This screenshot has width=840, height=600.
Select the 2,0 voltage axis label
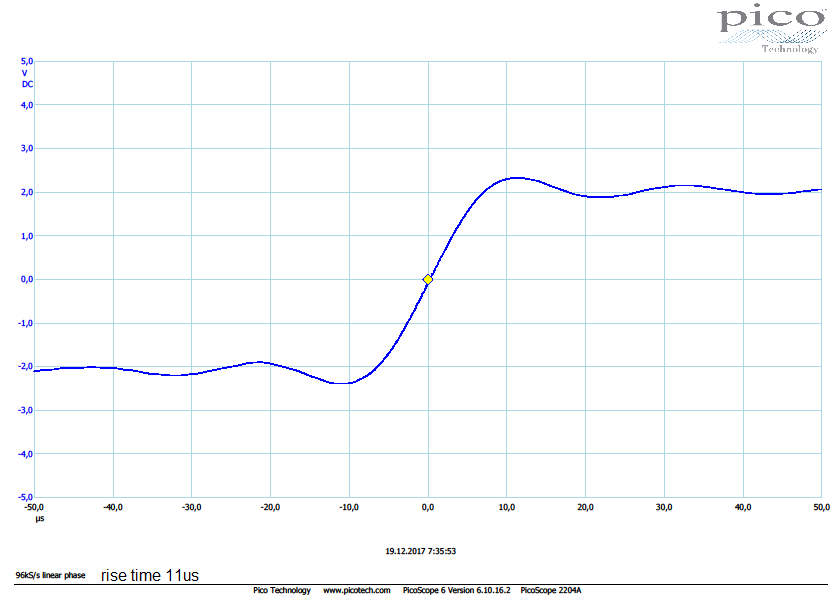[27, 192]
